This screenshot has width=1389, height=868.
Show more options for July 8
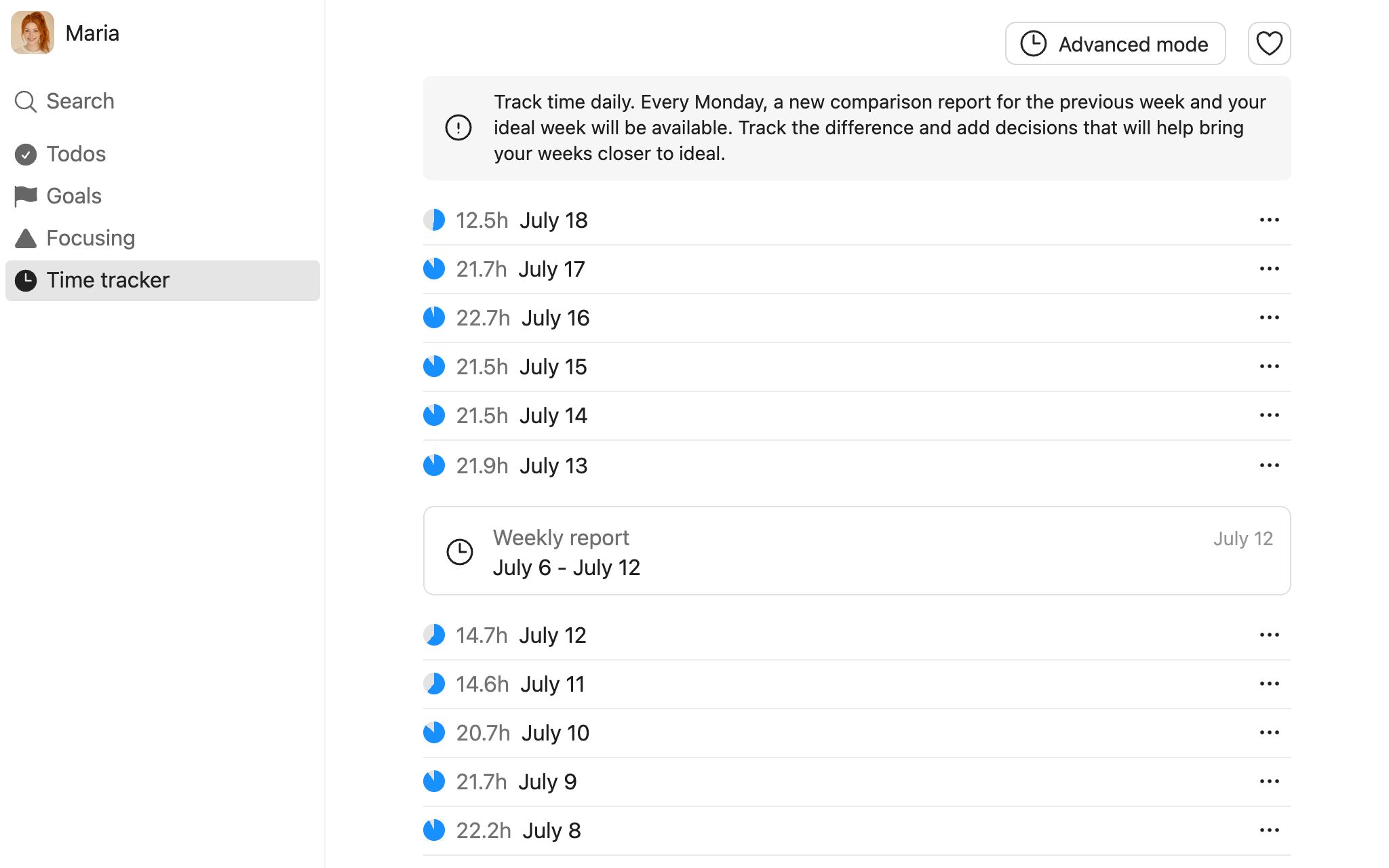click(x=1269, y=830)
